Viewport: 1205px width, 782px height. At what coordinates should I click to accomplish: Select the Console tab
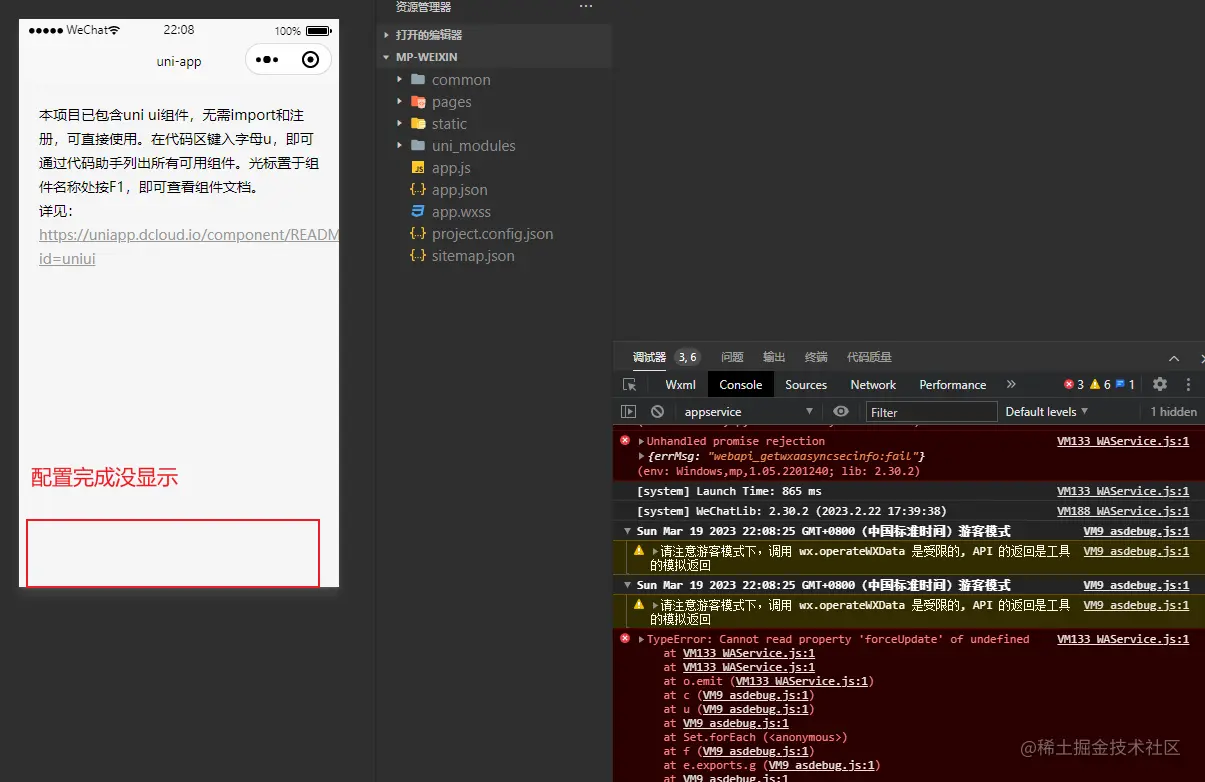(741, 384)
